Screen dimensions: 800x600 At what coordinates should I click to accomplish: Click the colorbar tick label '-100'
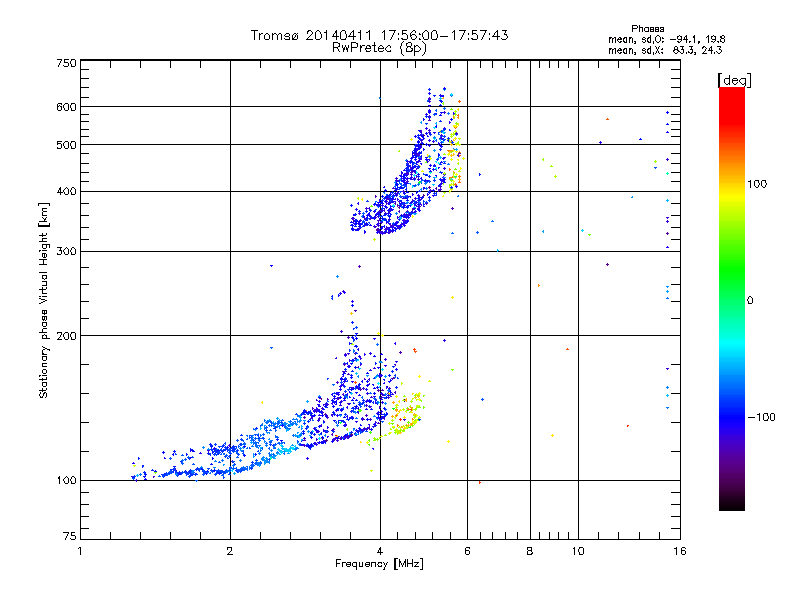tap(761, 417)
